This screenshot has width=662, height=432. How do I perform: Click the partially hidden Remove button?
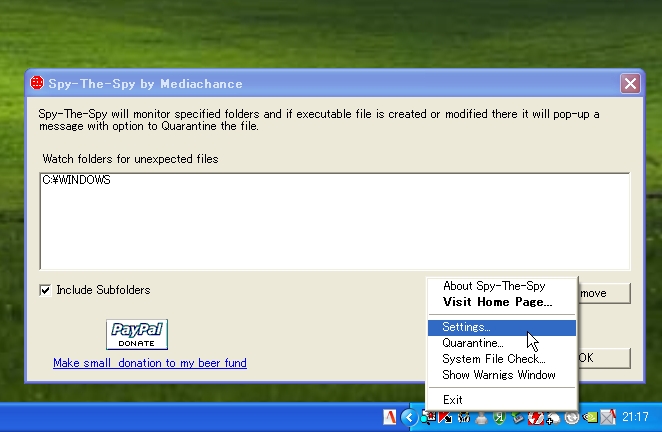coord(605,293)
